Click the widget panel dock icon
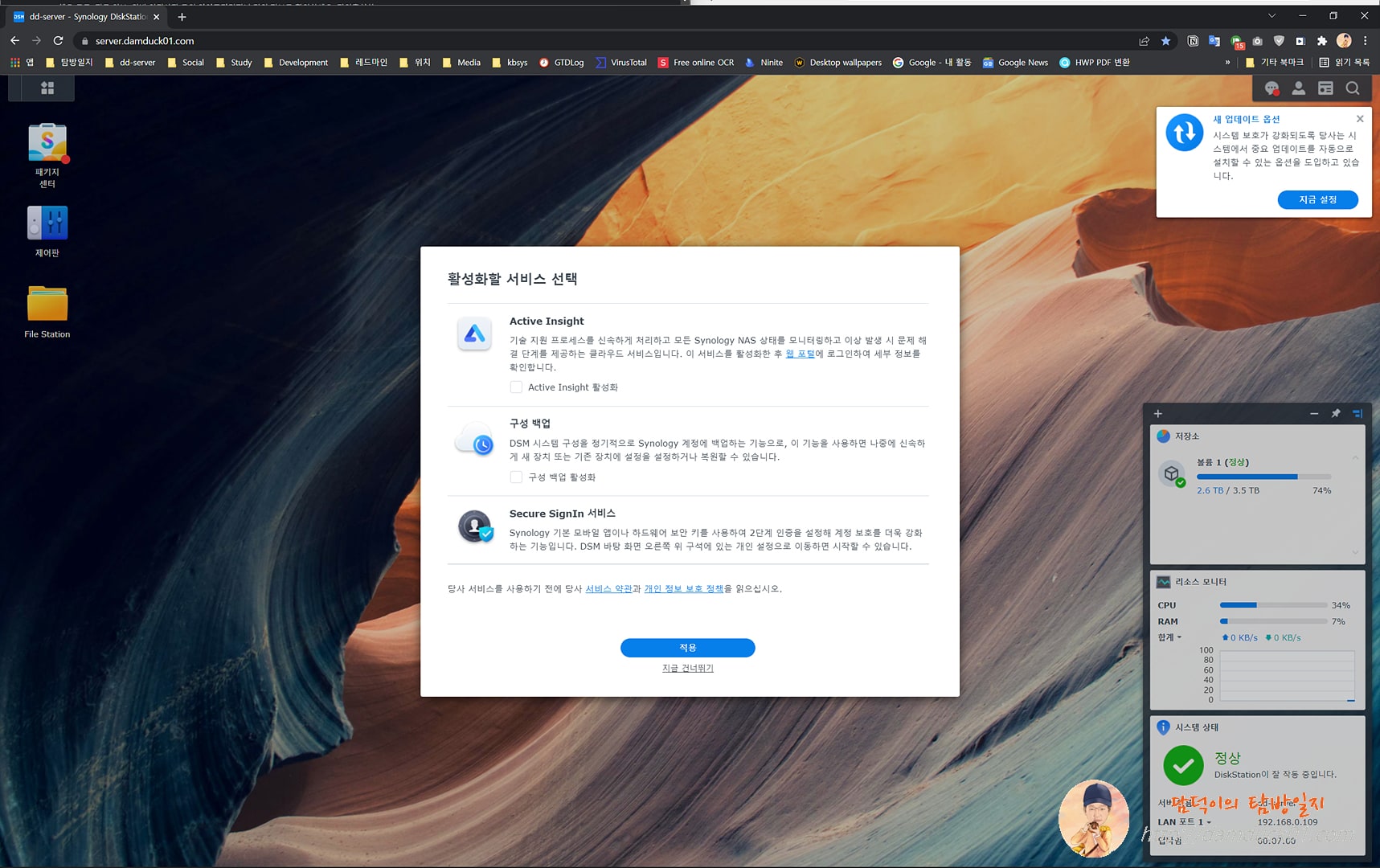Viewport: 1380px width, 868px height. pyautogui.click(x=1357, y=414)
